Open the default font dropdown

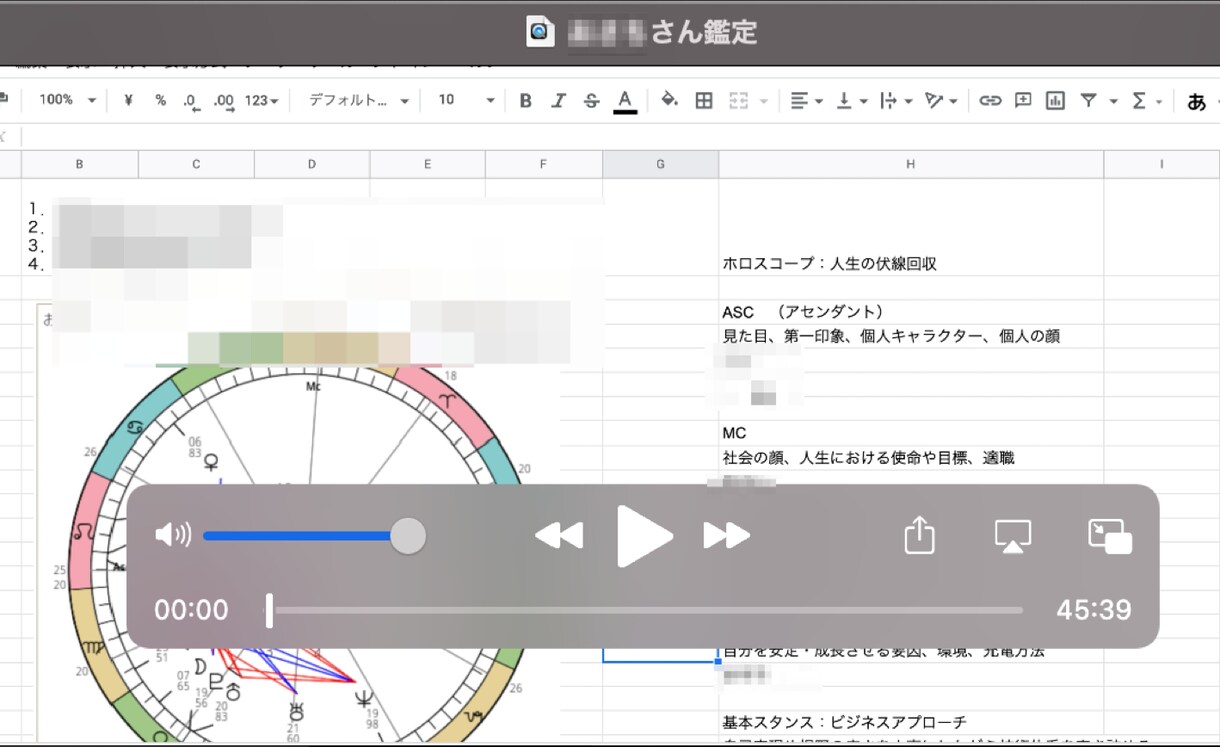(x=358, y=100)
